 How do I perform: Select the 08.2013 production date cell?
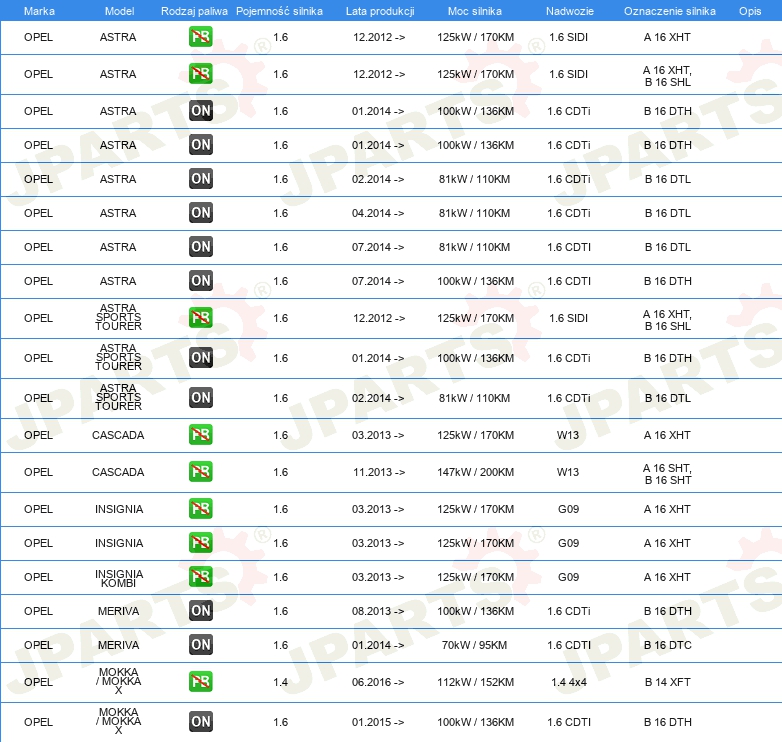point(378,611)
